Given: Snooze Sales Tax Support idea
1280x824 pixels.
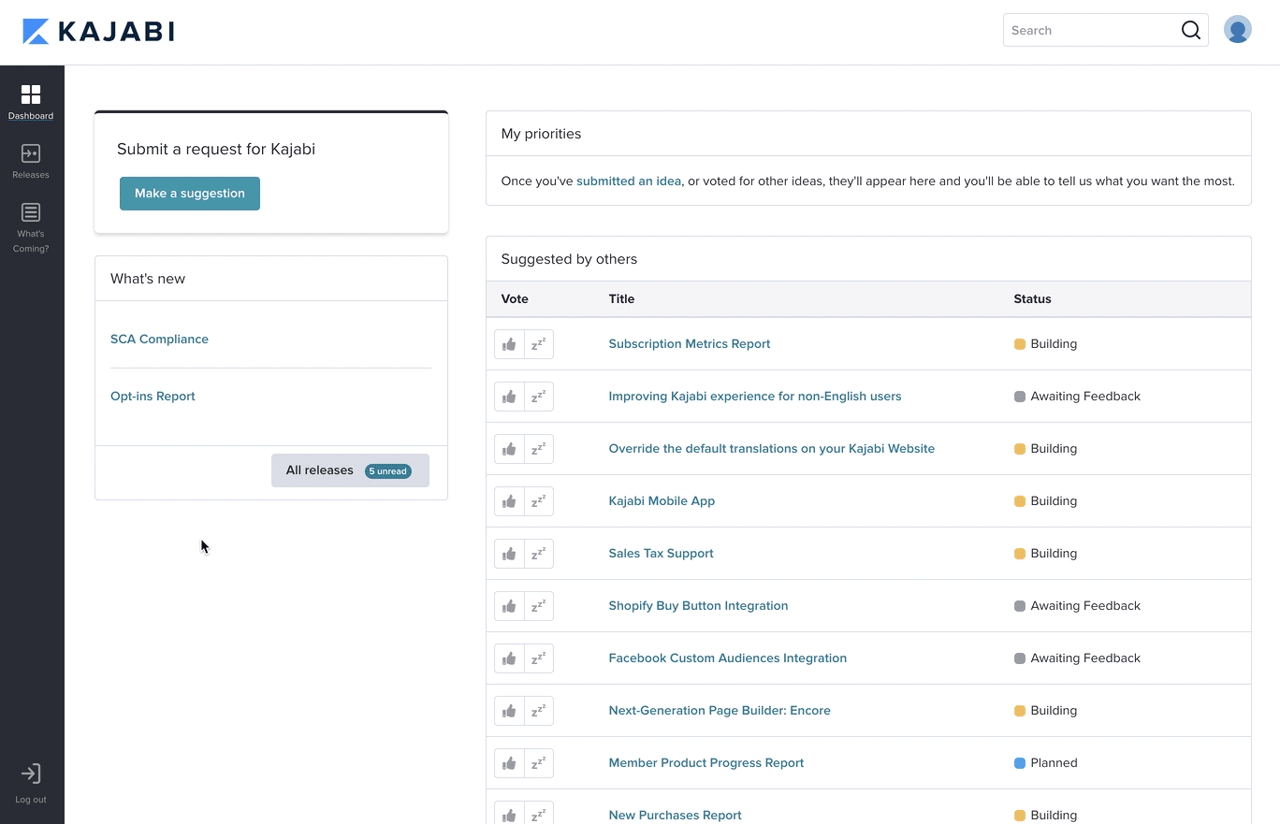Looking at the screenshot, I should (x=539, y=554).
